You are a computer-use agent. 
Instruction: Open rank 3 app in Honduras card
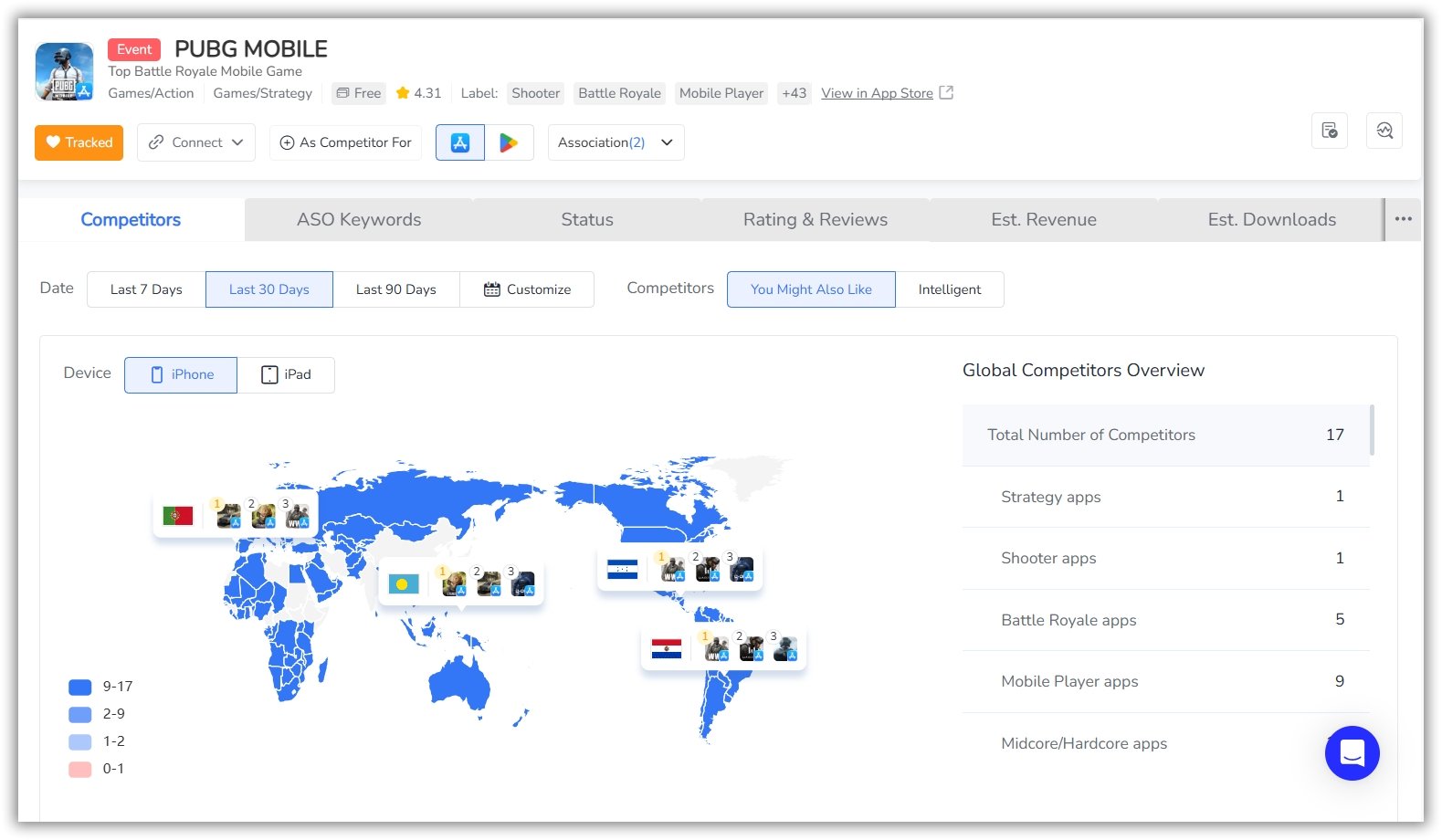[x=742, y=570]
